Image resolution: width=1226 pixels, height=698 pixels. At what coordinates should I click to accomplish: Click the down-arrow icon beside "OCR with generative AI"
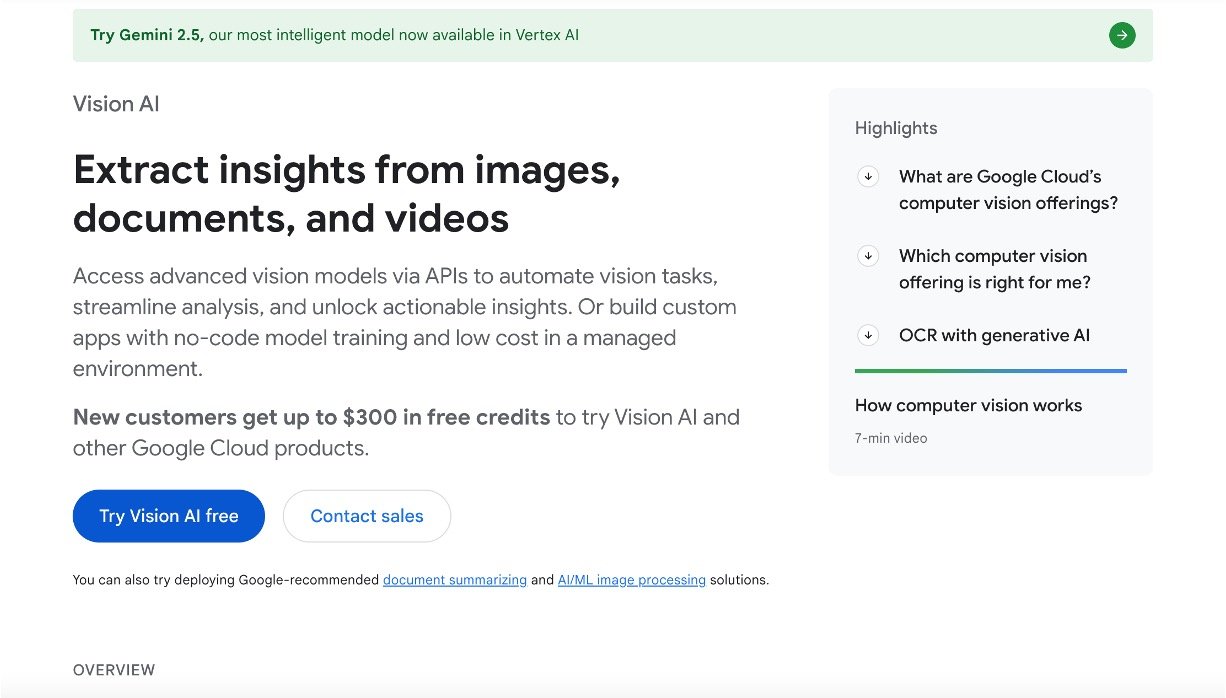868,335
